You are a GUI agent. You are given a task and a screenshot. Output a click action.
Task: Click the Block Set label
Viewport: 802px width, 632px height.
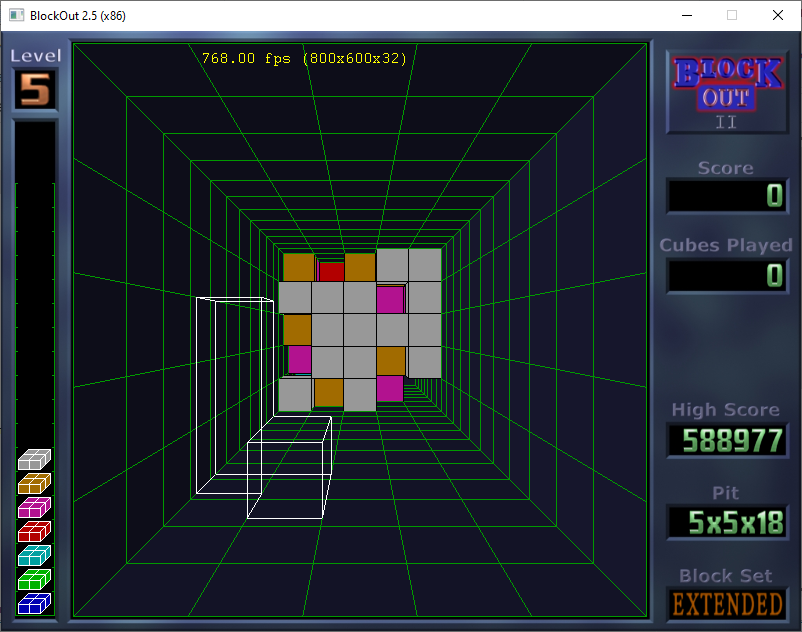coord(725,576)
